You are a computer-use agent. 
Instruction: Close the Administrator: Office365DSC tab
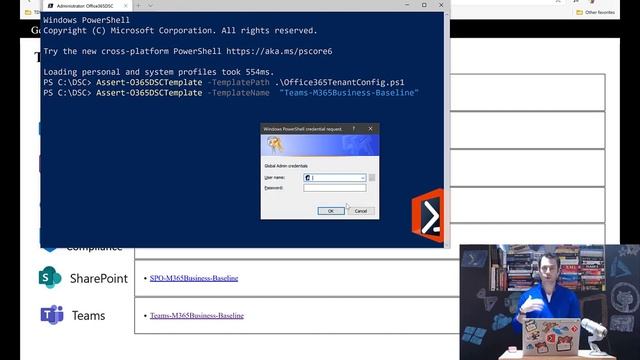(x=125, y=6)
